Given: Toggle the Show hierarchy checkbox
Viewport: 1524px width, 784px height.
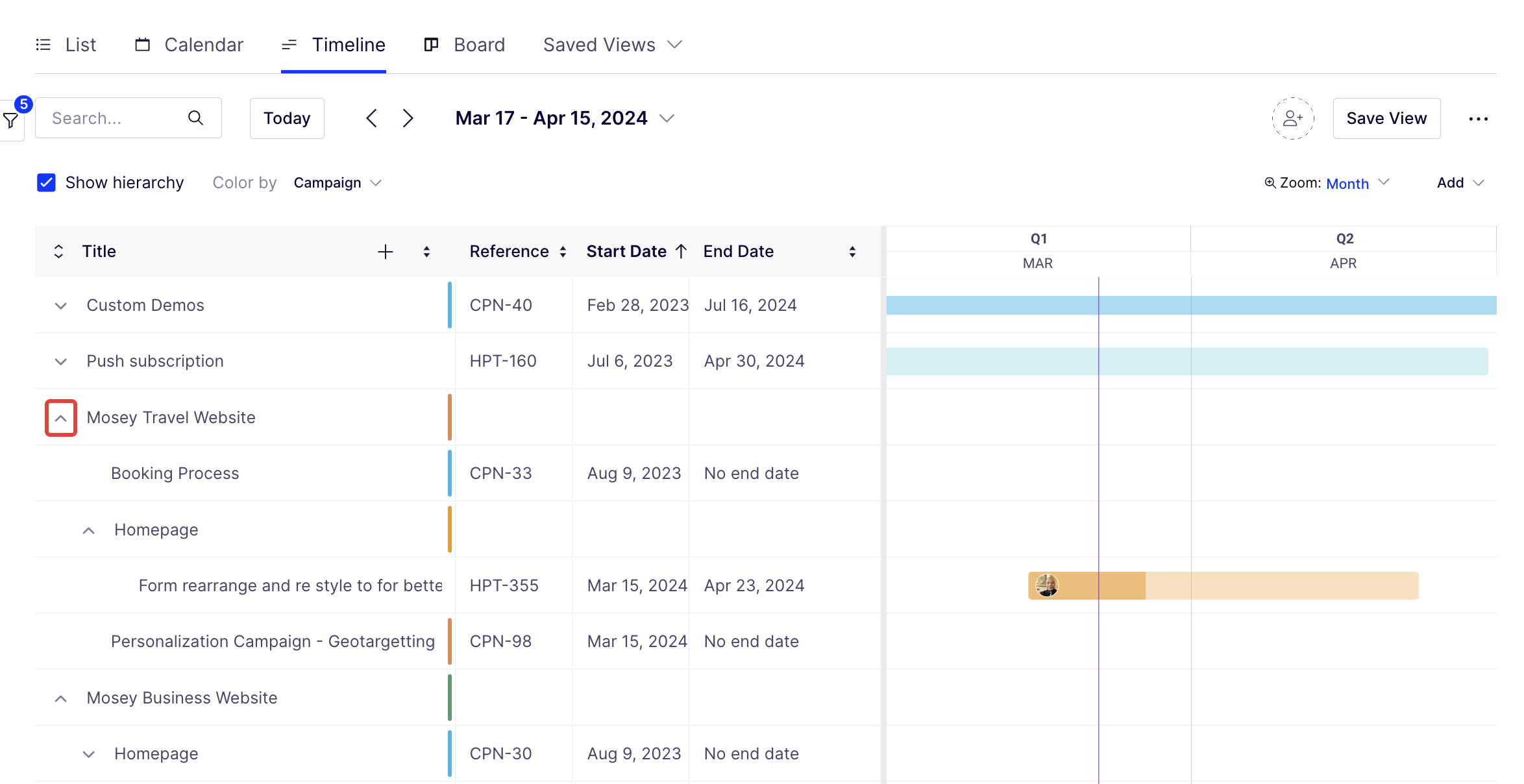Looking at the screenshot, I should coord(46,183).
